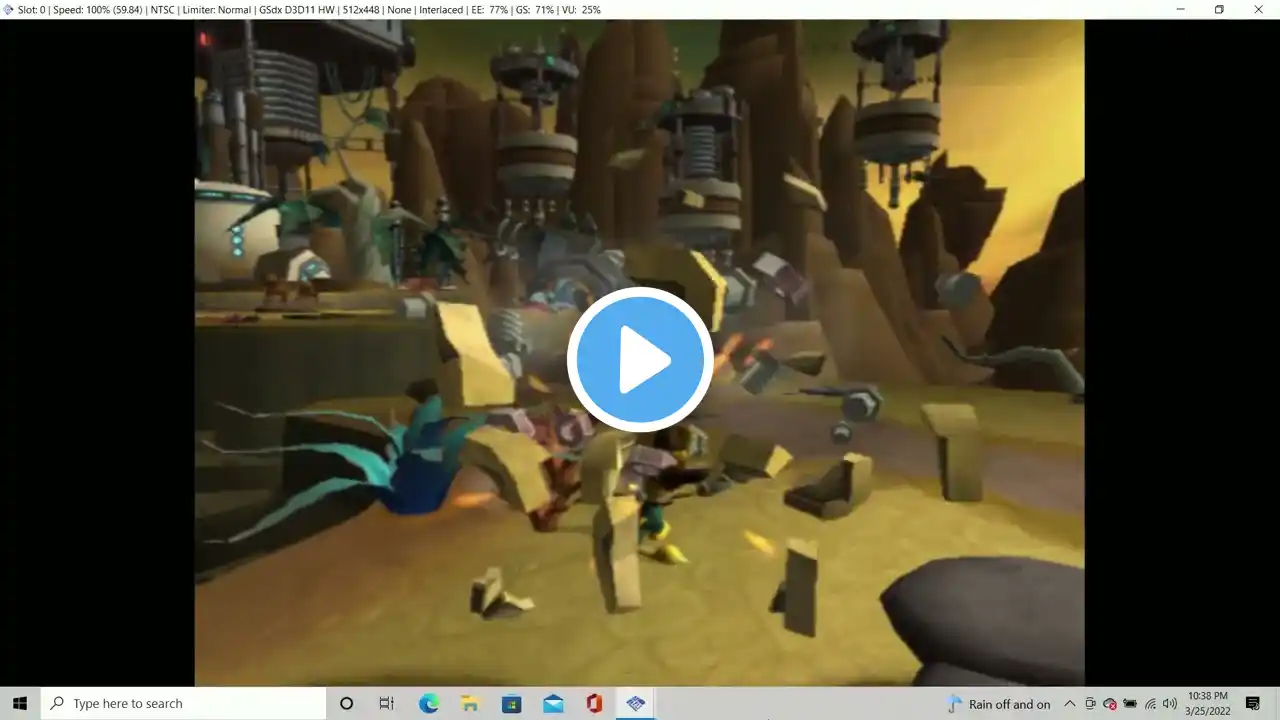Open the notification Action Center icon
The image size is (1280, 720).
1254,704
